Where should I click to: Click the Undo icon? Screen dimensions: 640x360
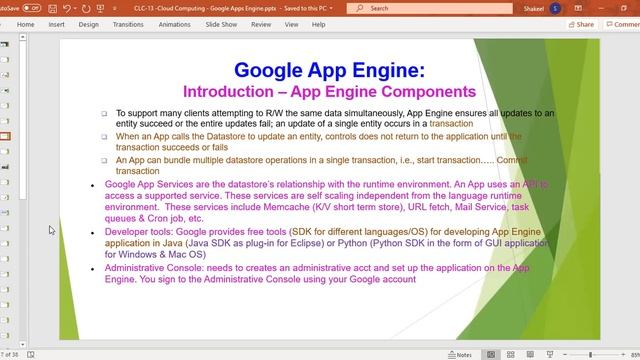tap(67, 9)
